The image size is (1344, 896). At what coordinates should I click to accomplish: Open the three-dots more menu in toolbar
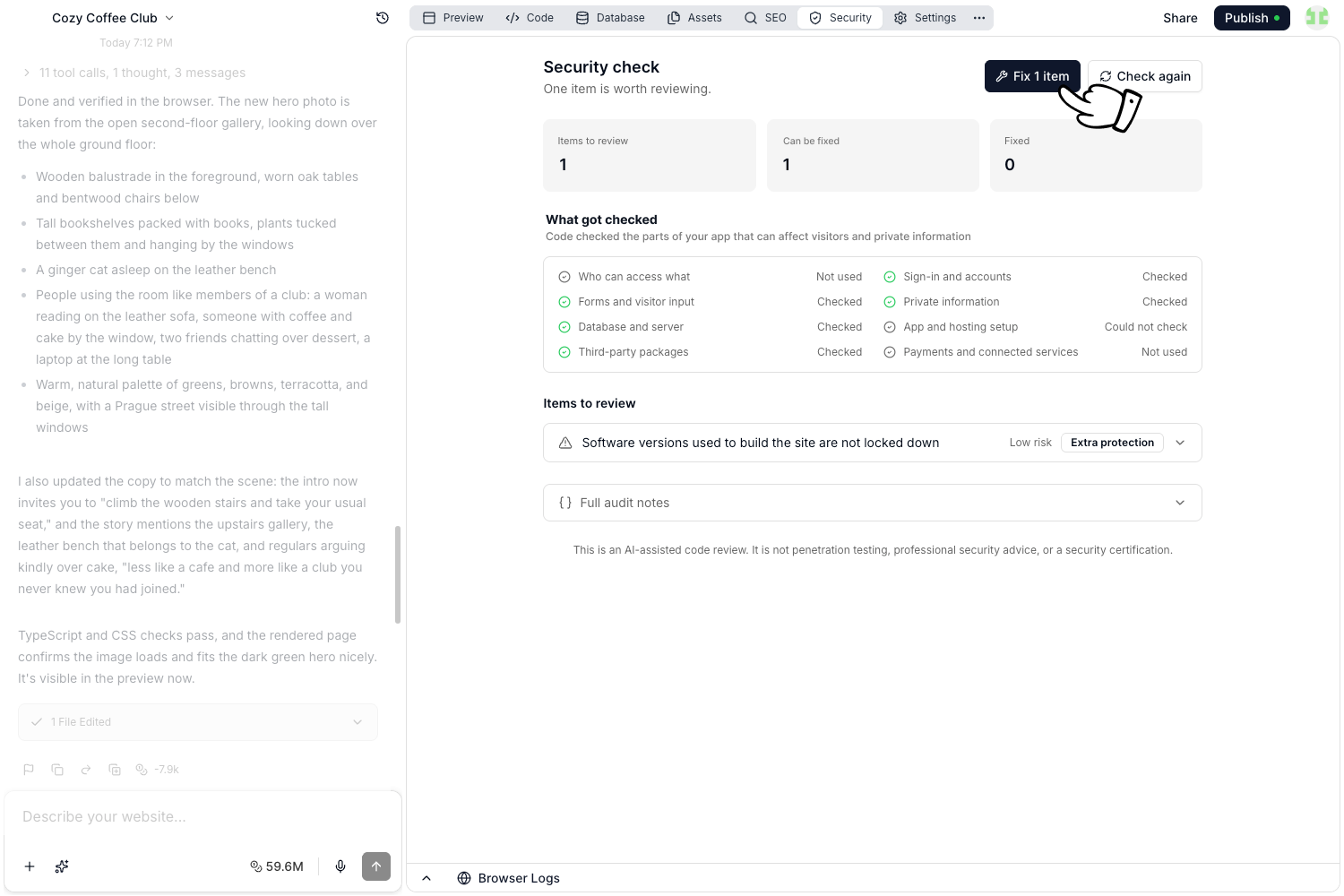tap(979, 18)
